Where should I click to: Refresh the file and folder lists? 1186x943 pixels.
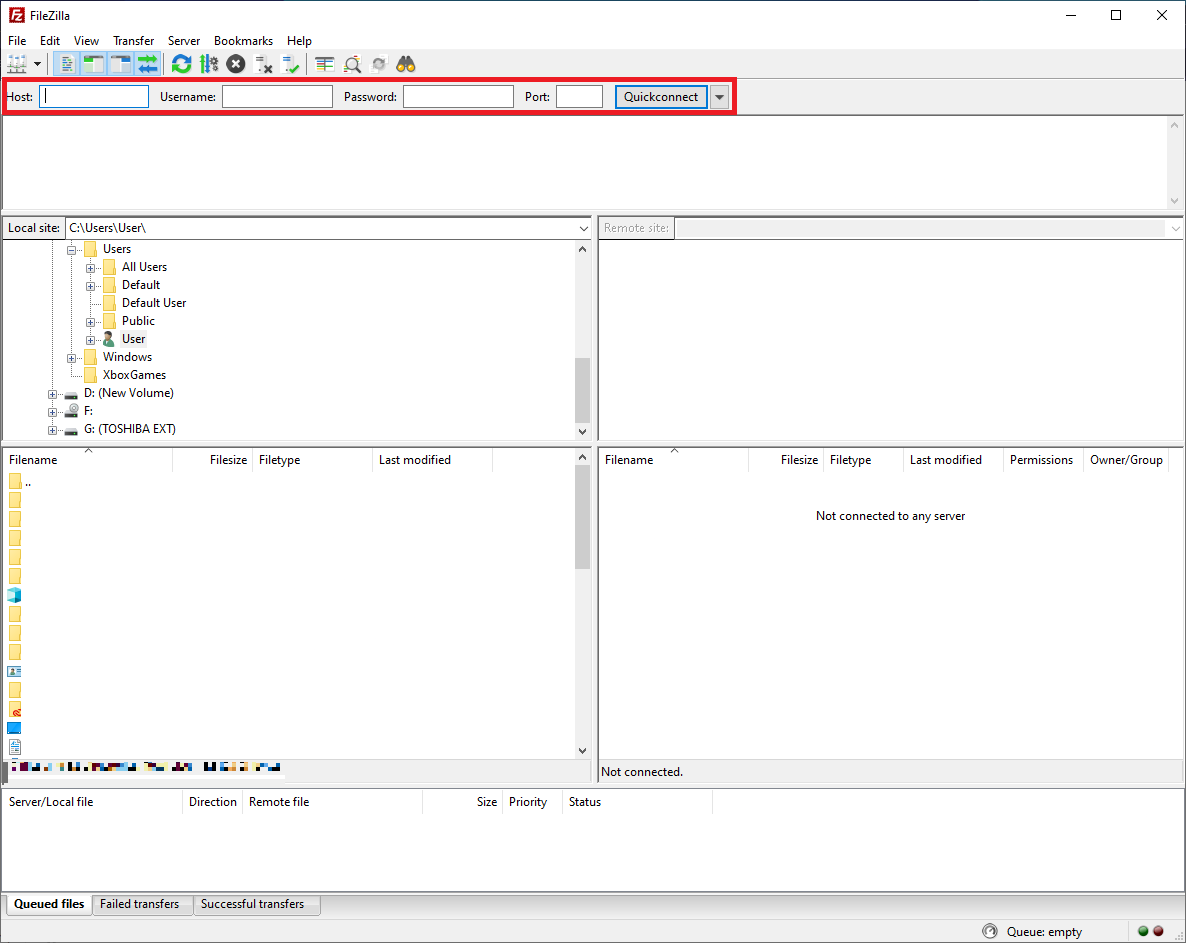click(182, 64)
